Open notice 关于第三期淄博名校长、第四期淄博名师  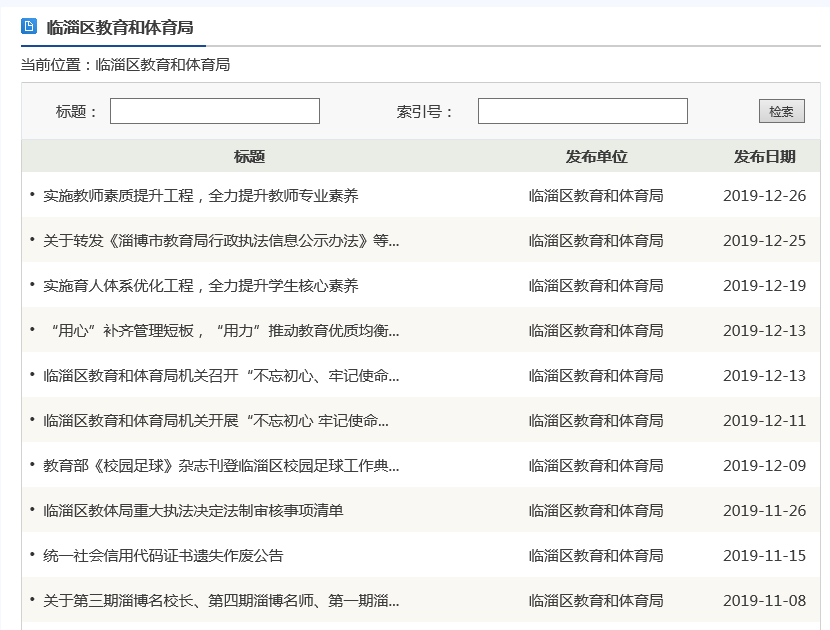[220, 601]
